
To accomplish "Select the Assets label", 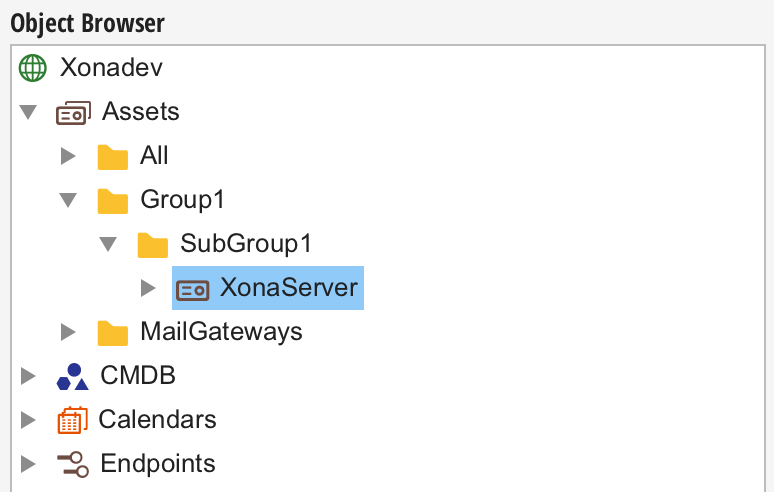I will [141, 111].
